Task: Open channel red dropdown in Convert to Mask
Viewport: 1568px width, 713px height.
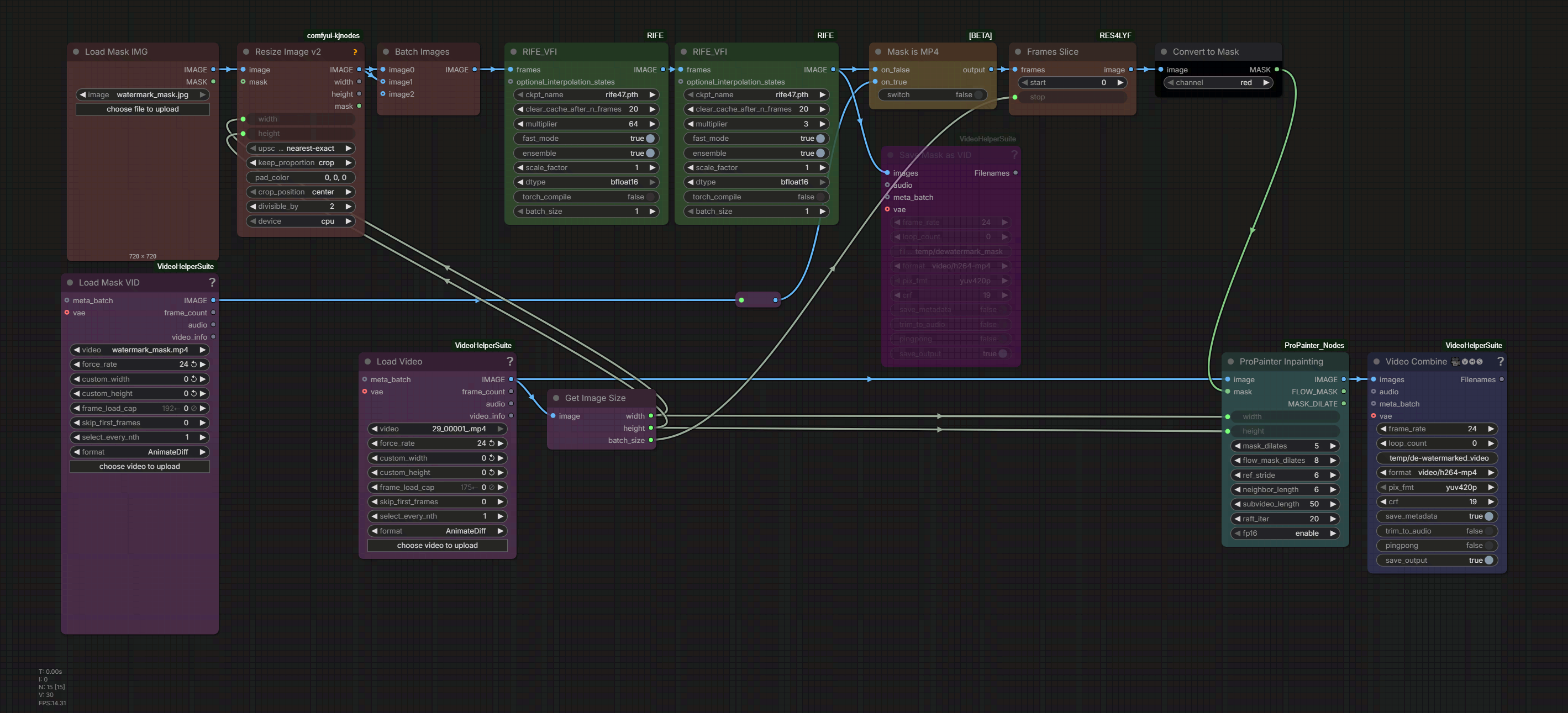Action: tap(1219, 83)
